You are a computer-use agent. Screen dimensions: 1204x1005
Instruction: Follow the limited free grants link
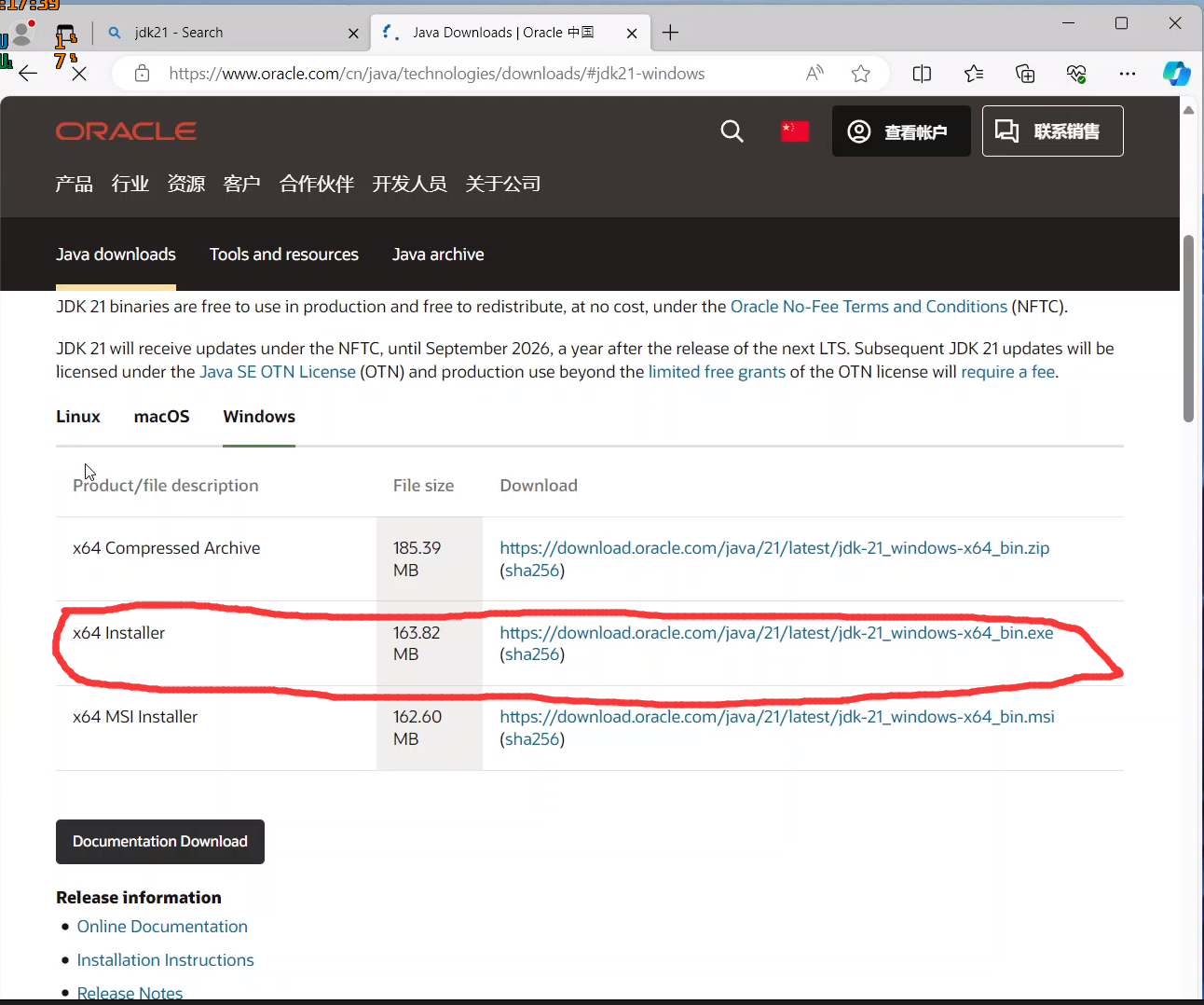pos(717,372)
